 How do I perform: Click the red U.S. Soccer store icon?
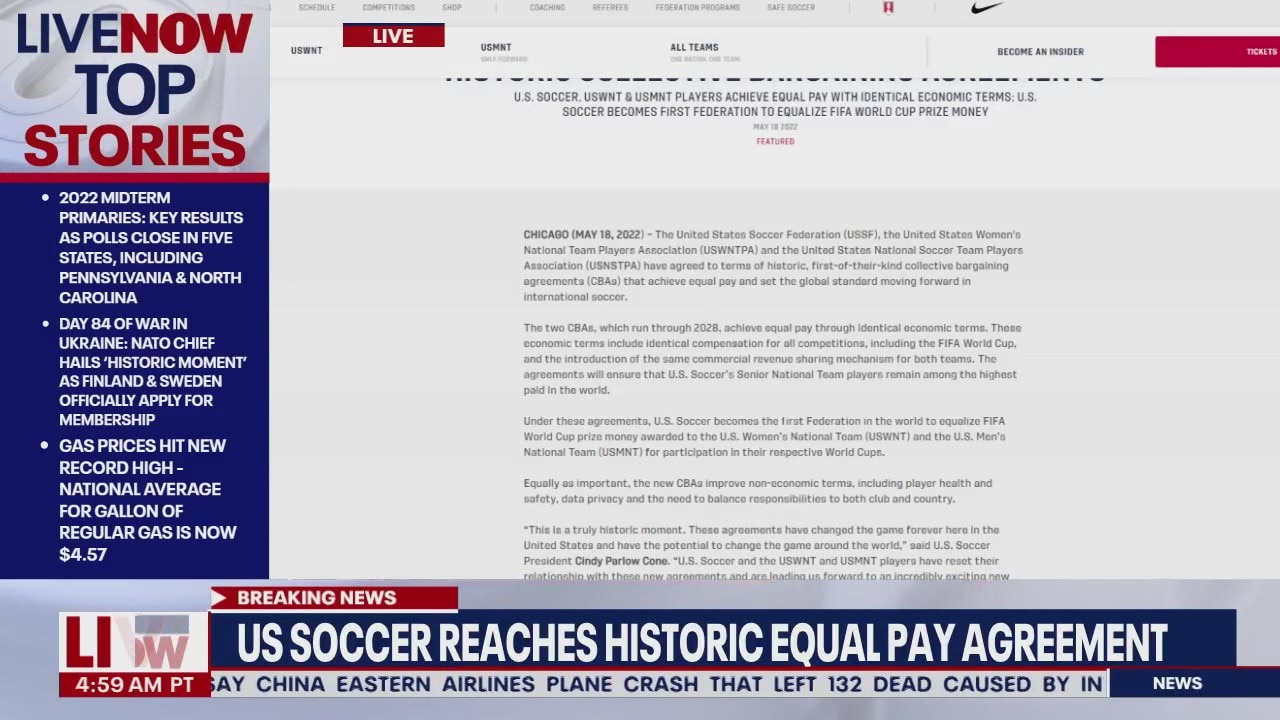point(888,8)
